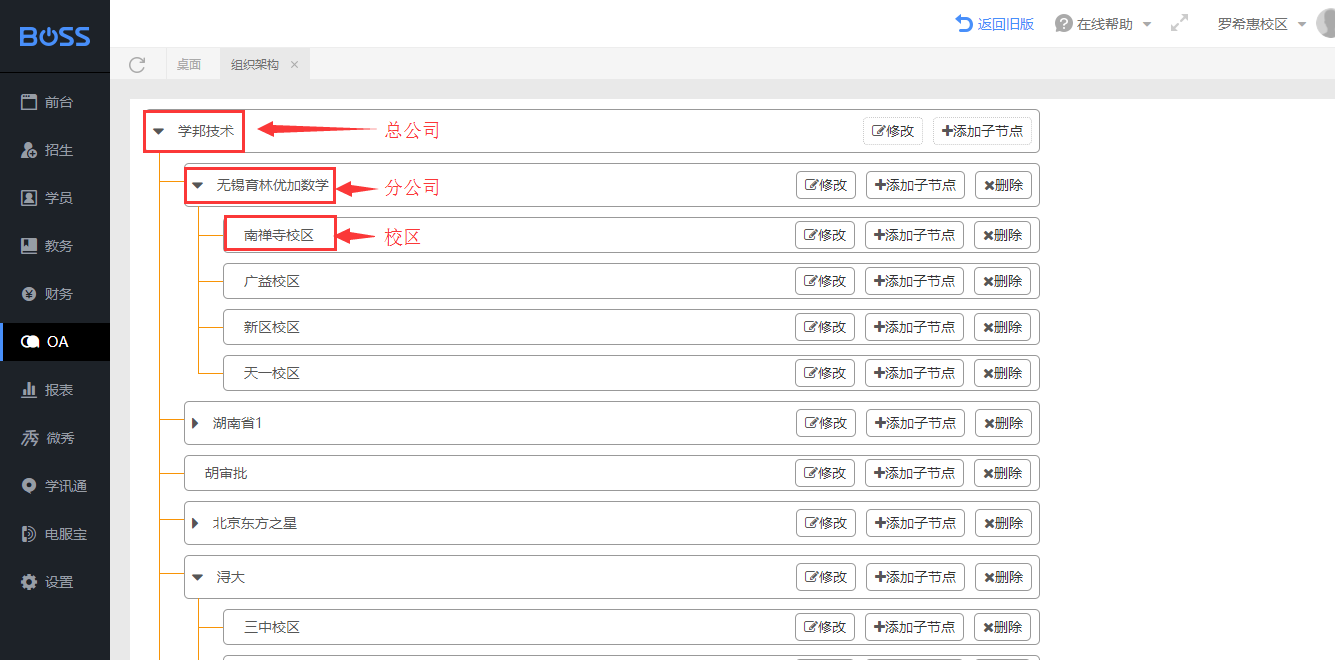Close the 组织架构 tab
This screenshot has height=660, width=1335.
(294, 65)
